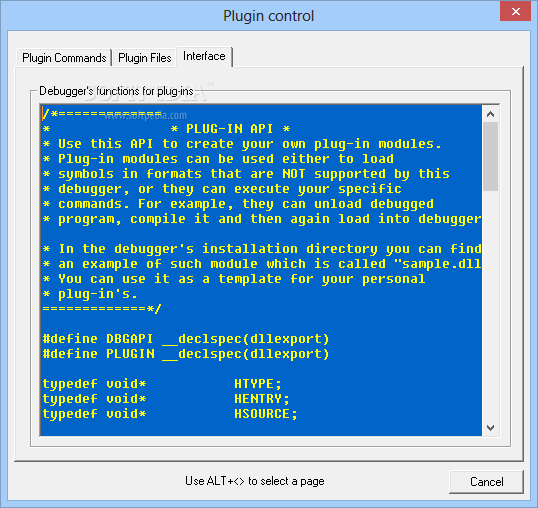The width and height of the screenshot is (538, 508).
Task: Click the 'typedef void* HSOURCE;' line
Action: pyautogui.click(x=170, y=414)
